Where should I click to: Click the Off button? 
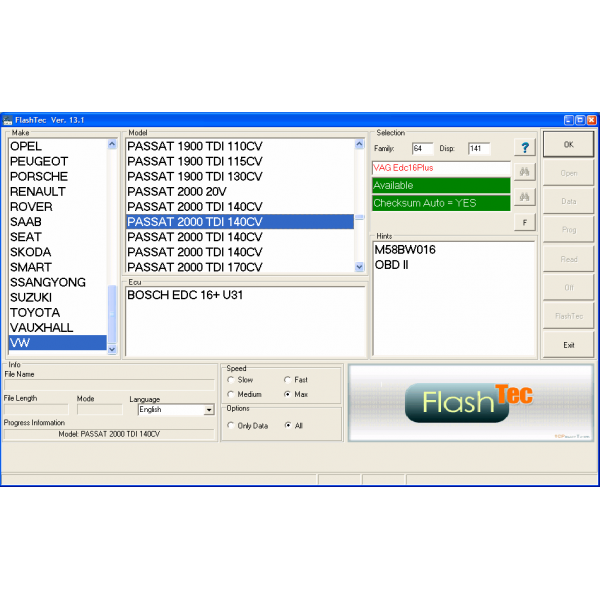pyautogui.click(x=568, y=287)
